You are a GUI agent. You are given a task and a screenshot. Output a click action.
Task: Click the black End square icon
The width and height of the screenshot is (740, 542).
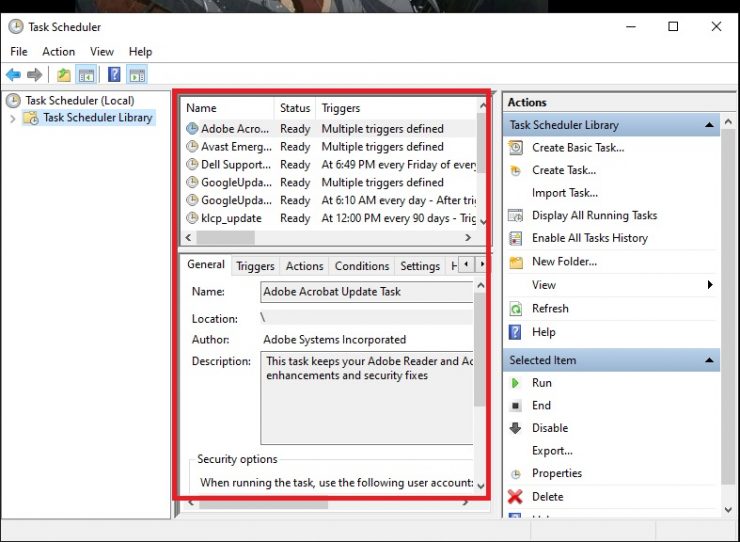[516, 406]
